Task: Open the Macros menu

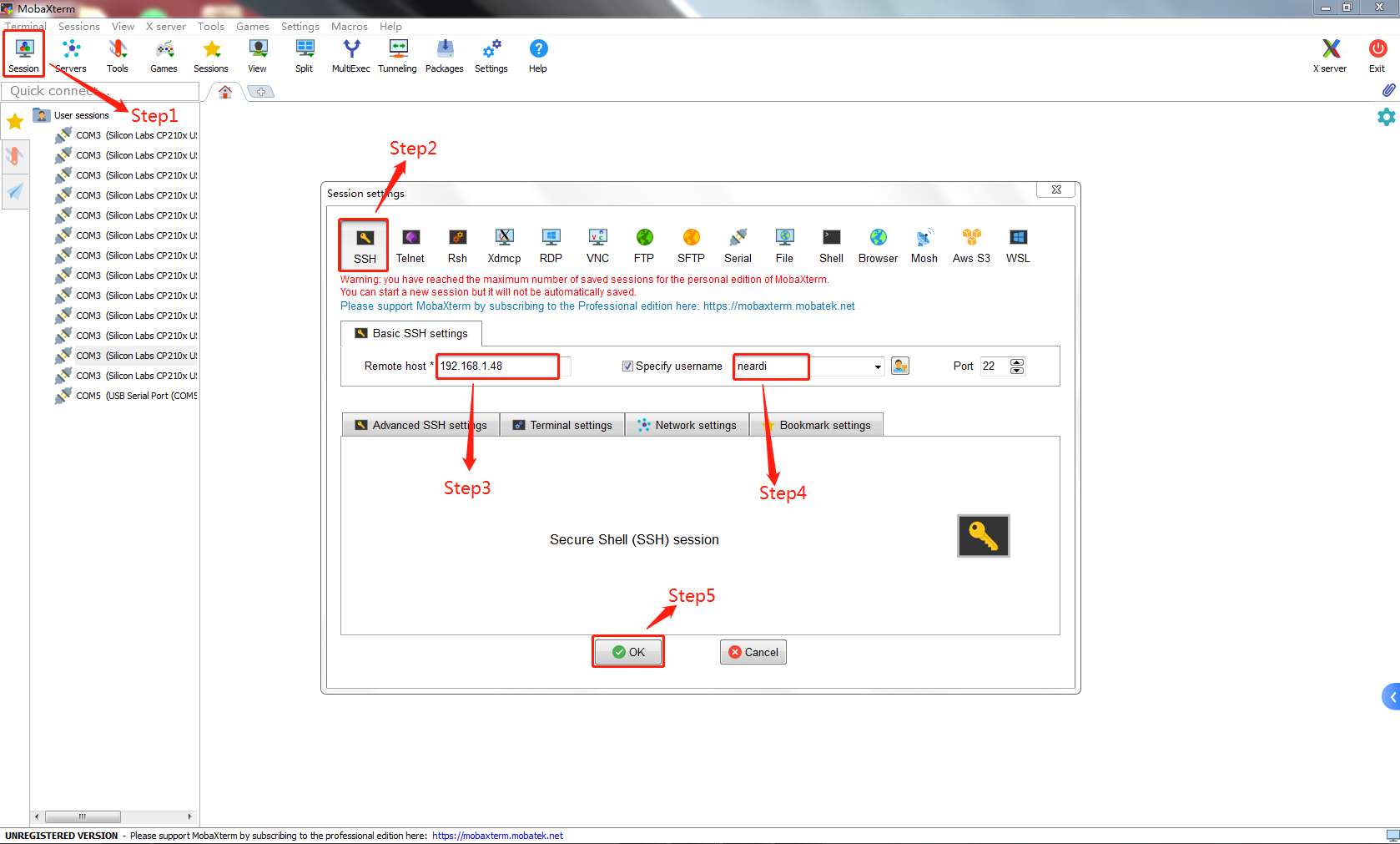Action: (349, 27)
